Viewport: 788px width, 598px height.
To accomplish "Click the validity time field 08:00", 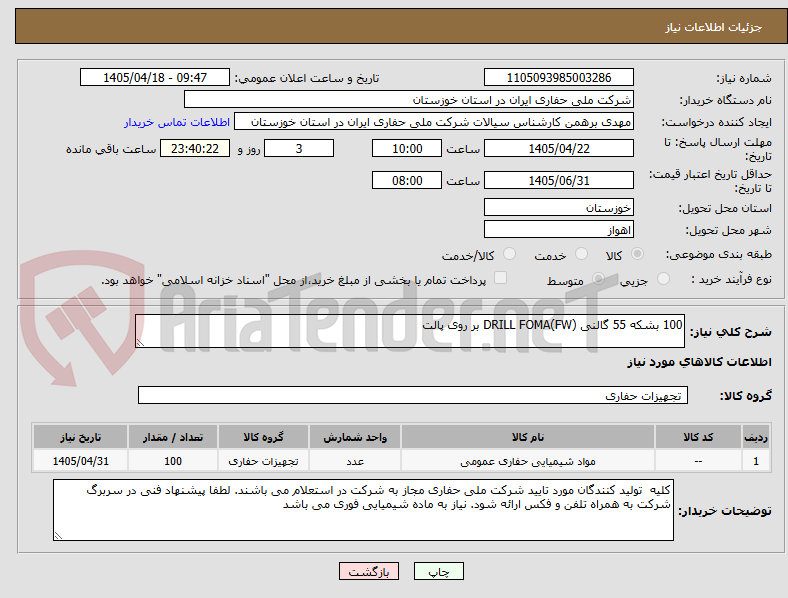I will (407, 180).
